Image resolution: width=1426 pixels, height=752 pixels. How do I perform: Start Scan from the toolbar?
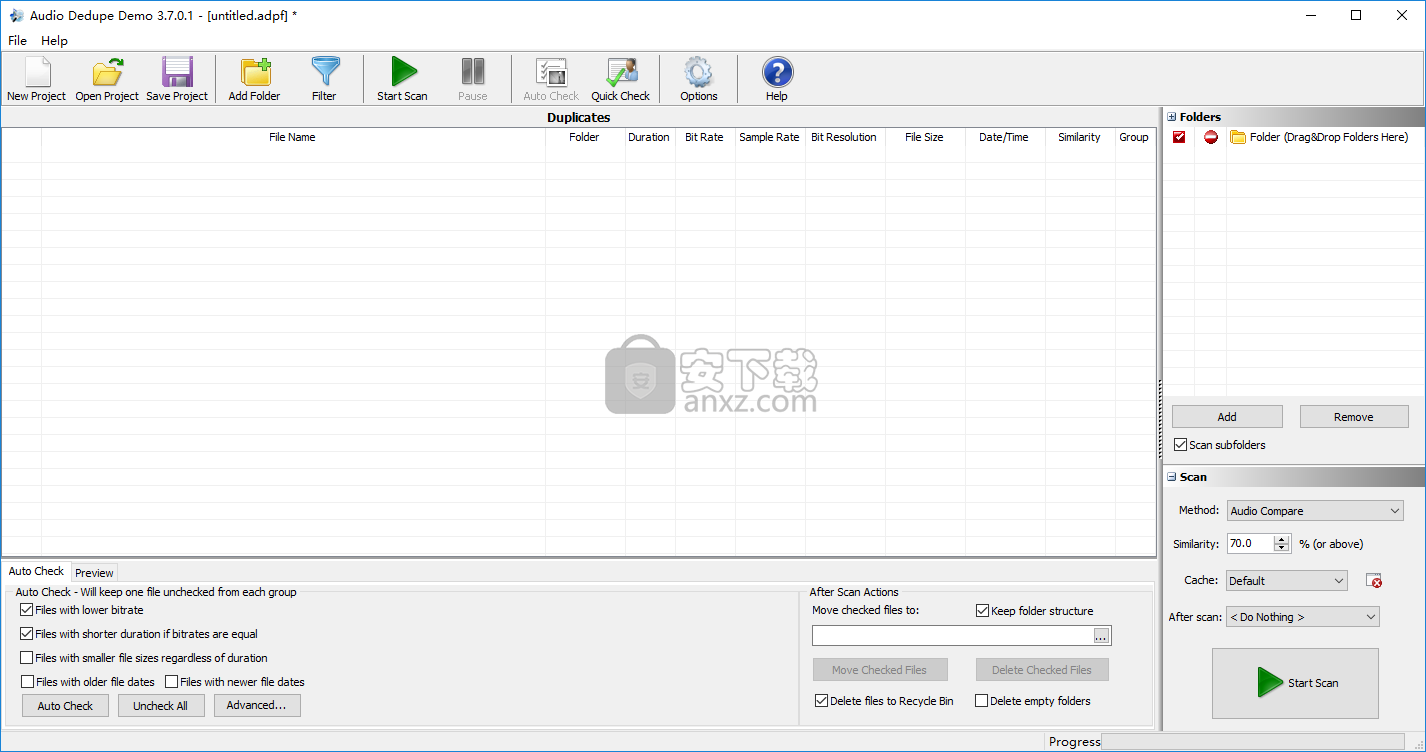402,79
